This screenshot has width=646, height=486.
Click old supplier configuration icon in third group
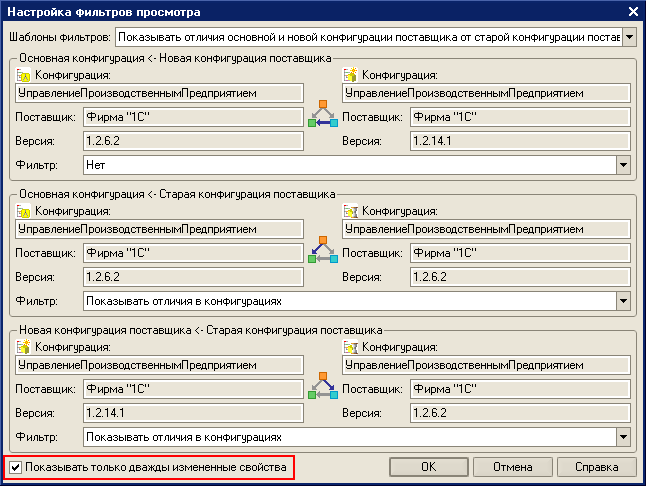point(350,347)
